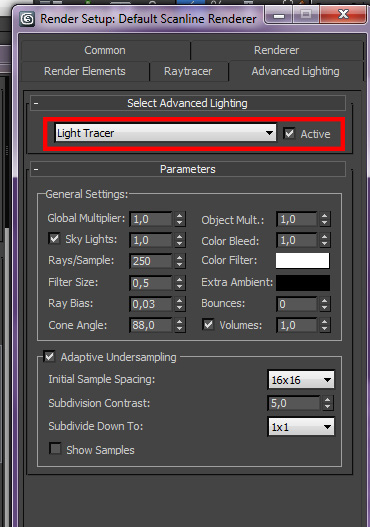Click the 3ds Max Render Setup title icon
The image size is (370, 527).
27,19
